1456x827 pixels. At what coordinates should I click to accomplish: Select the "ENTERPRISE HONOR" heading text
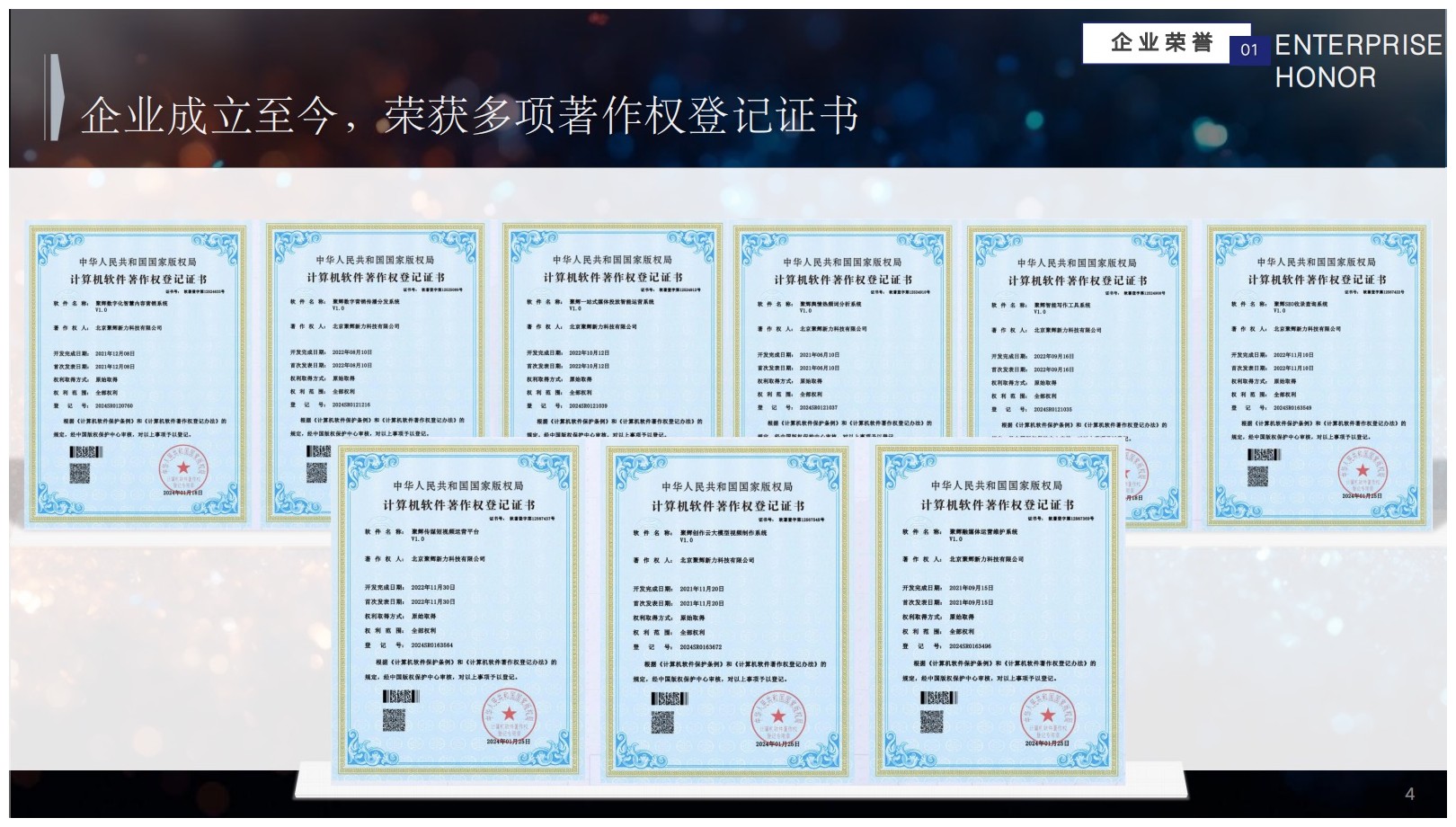tap(1357, 60)
